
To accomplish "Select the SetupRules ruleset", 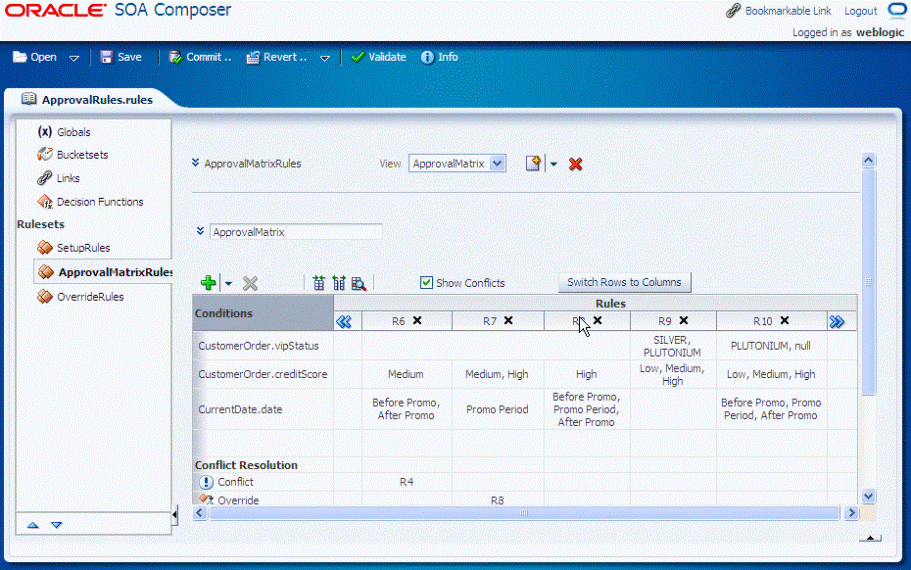I will pos(83,248).
